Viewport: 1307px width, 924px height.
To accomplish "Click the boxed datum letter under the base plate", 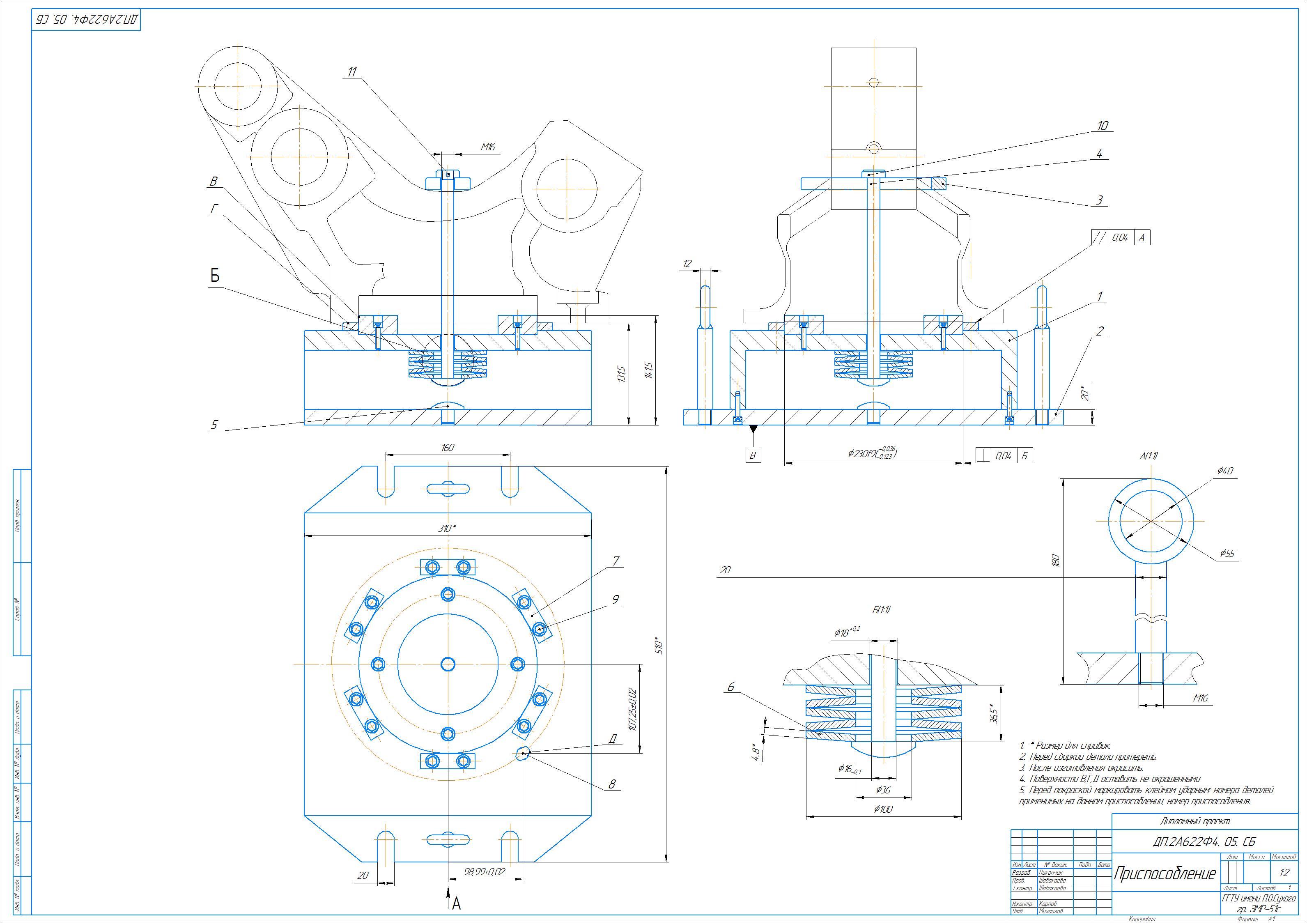I will click(753, 455).
